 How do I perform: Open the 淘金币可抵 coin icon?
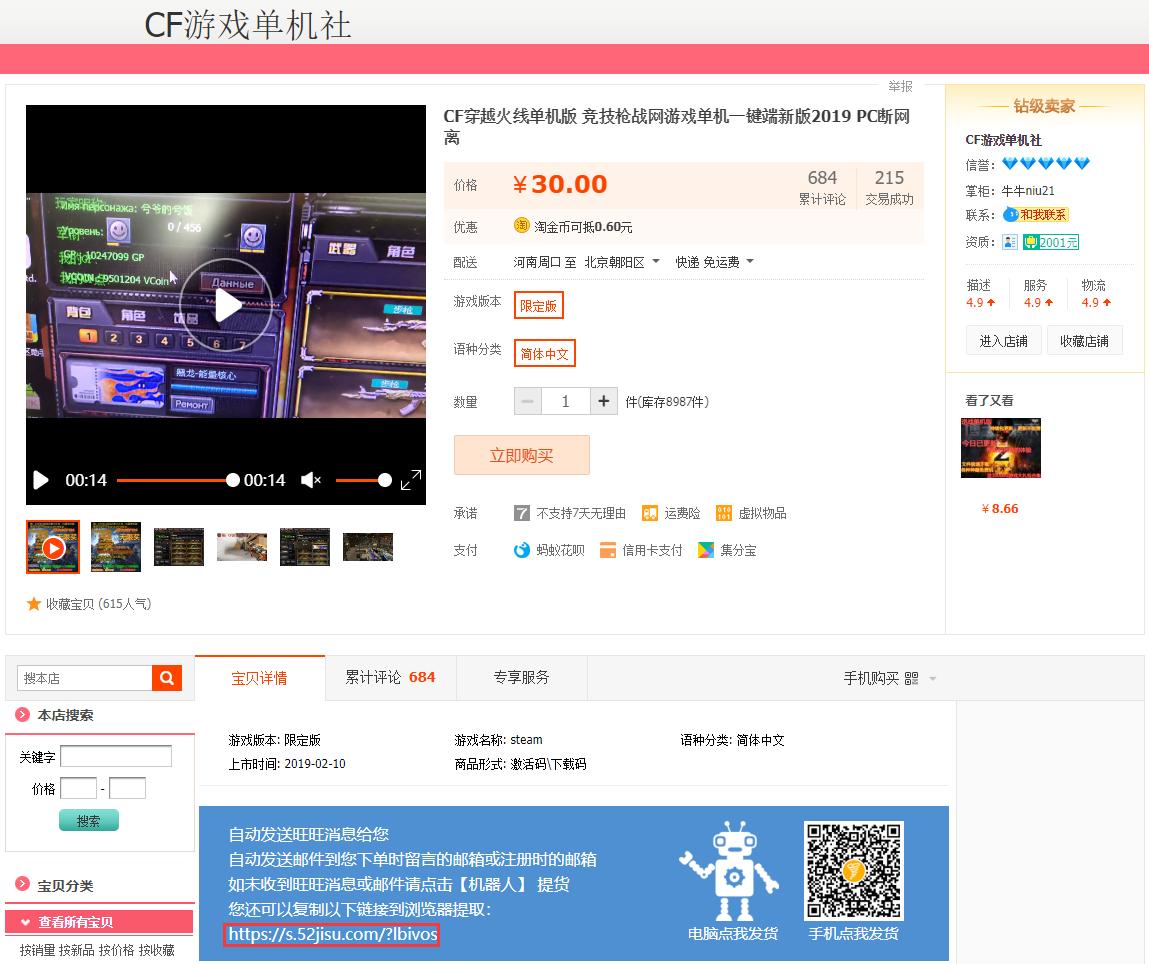521,226
